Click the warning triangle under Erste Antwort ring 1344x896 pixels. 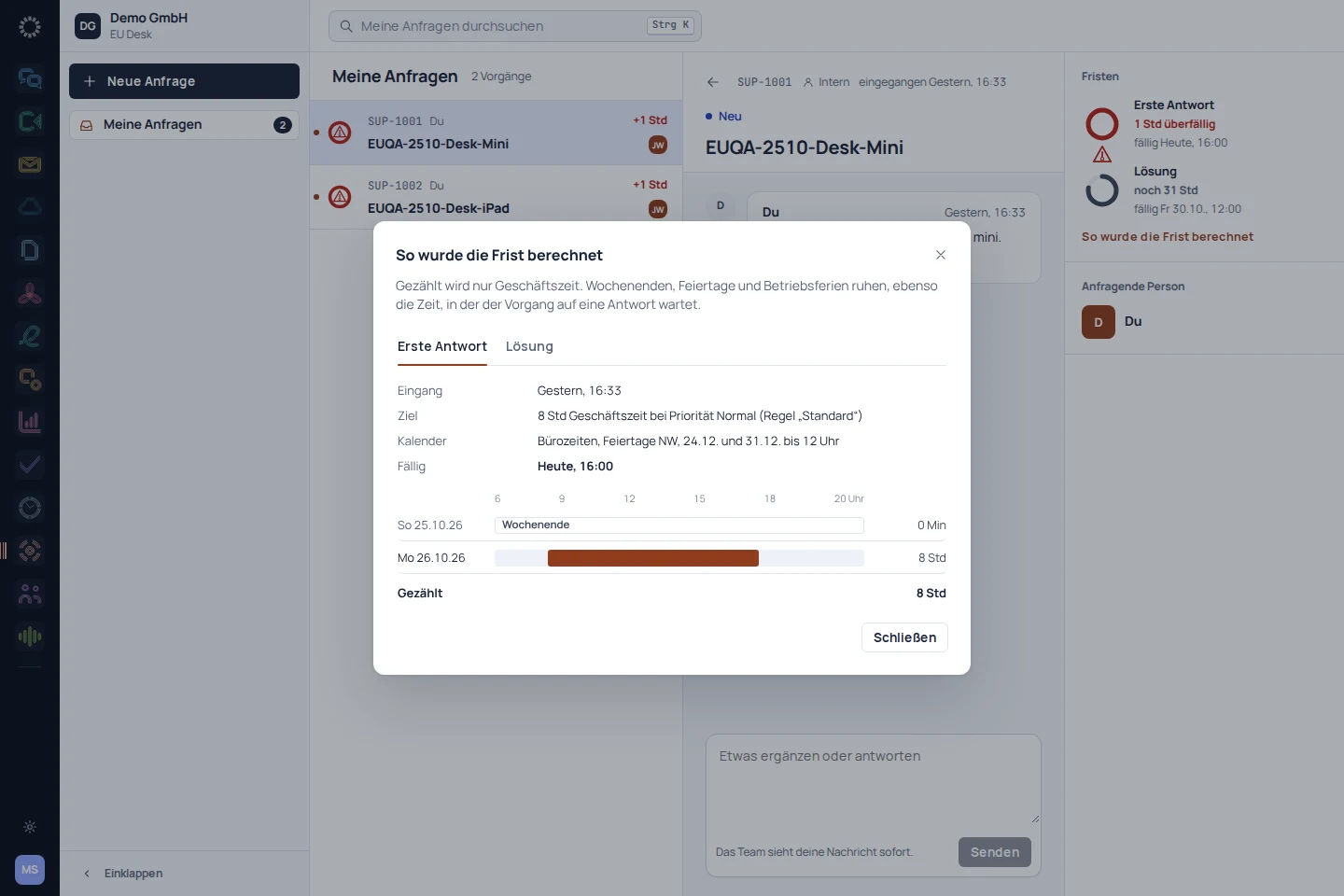coord(1102,155)
